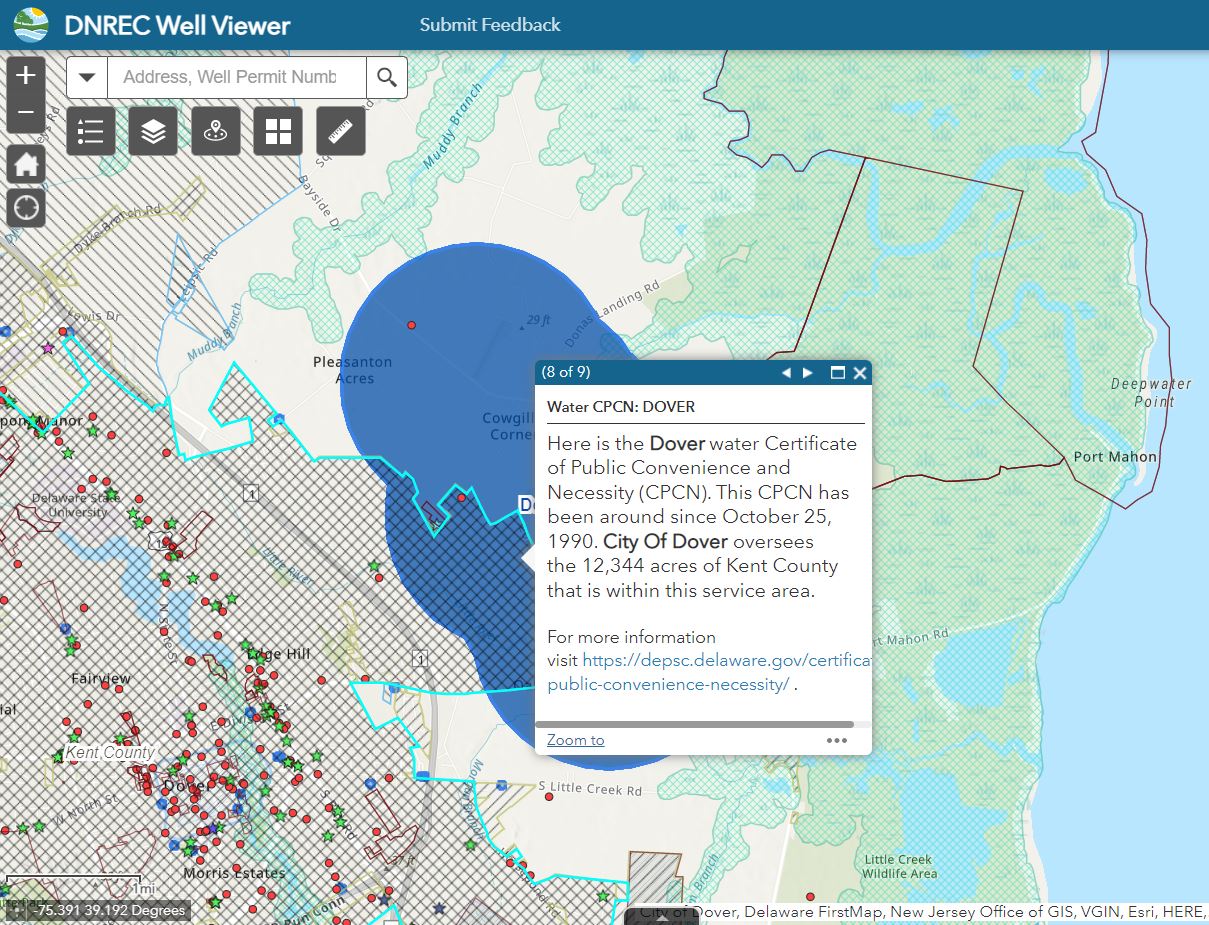Click the Zoom to link in popup
The width and height of the screenshot is (1209, 925).
(575, 739)
